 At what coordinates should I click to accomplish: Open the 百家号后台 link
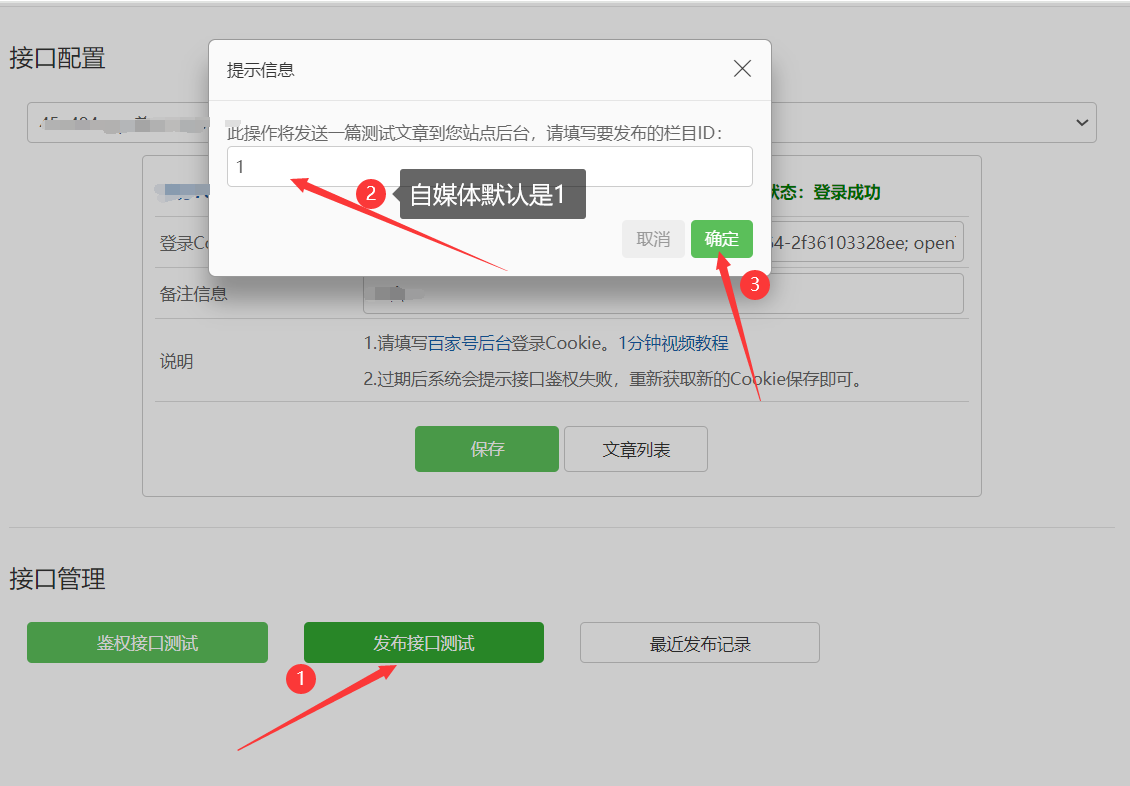(x=469, y=343)
